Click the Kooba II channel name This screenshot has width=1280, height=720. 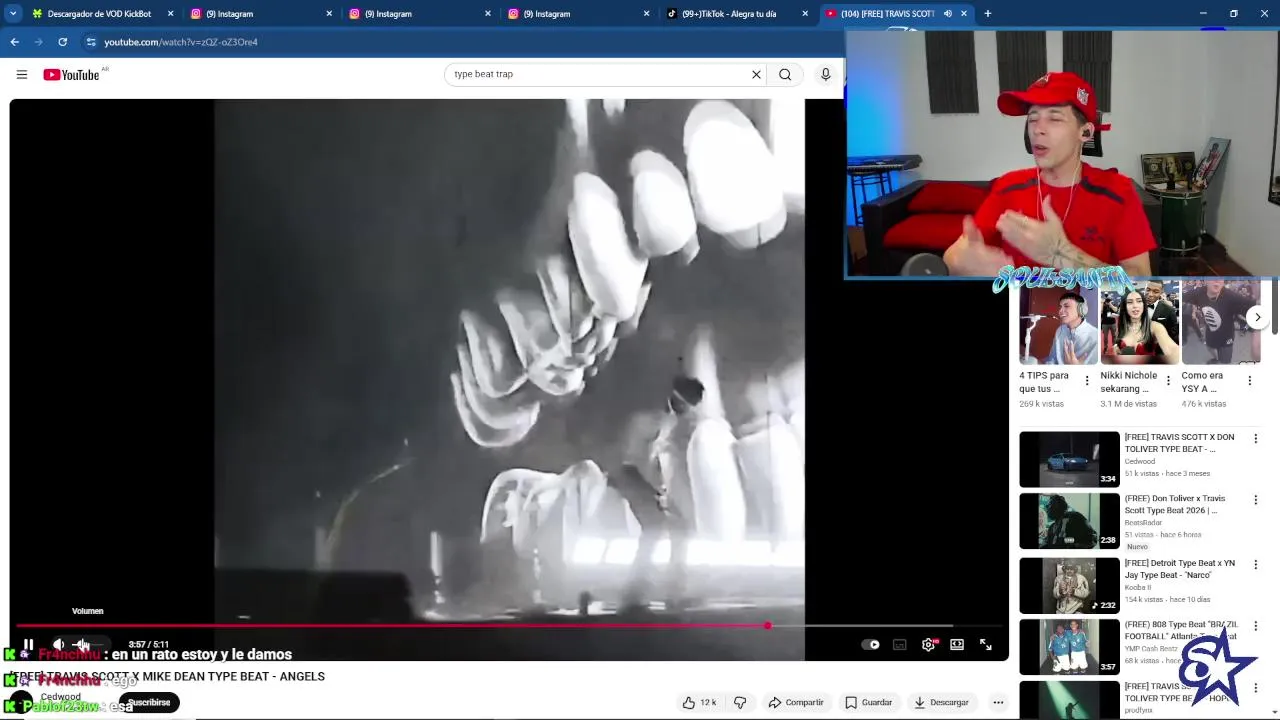[1138, 587]
